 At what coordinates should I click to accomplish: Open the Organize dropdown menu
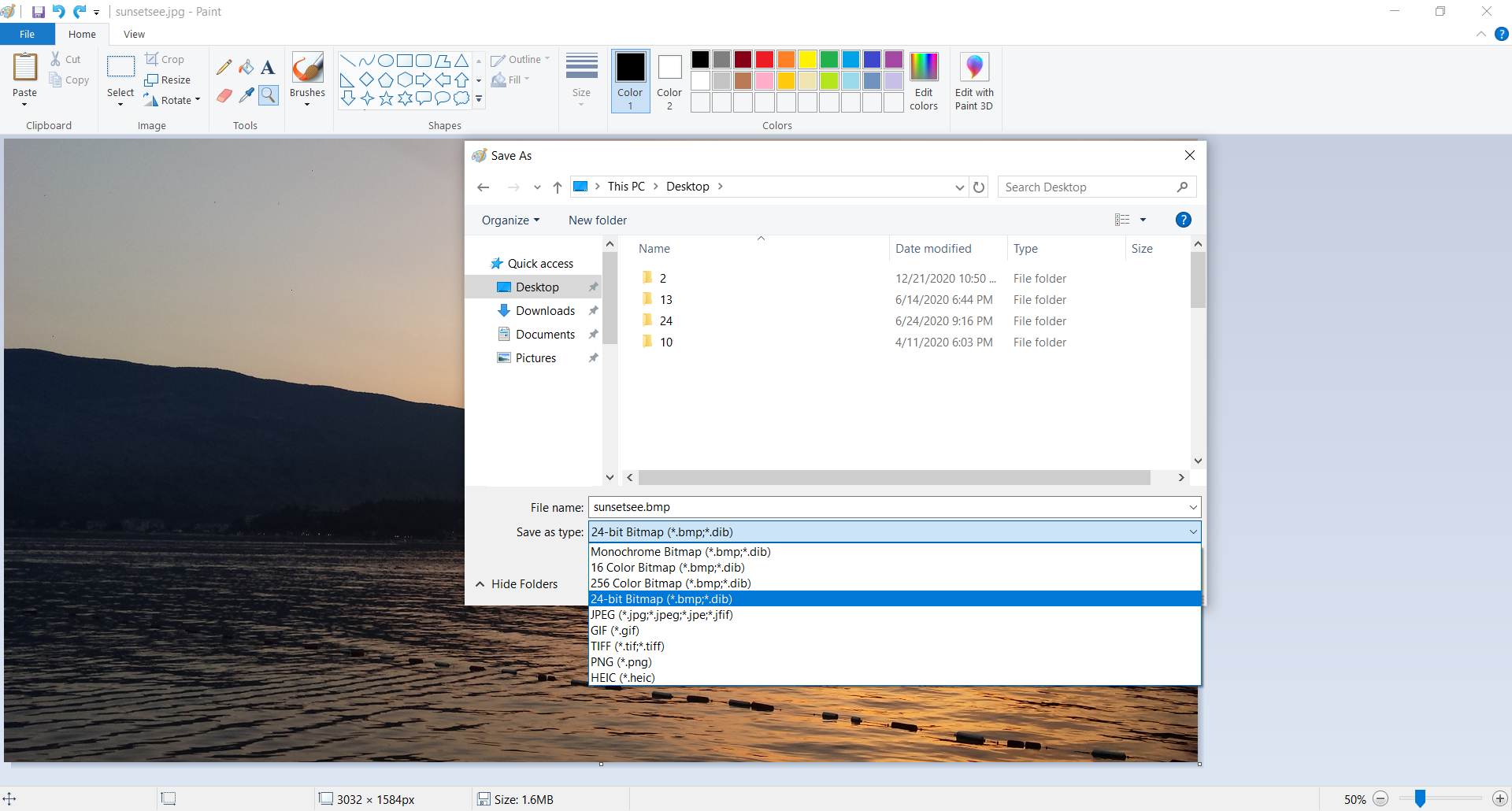(510, 220)
